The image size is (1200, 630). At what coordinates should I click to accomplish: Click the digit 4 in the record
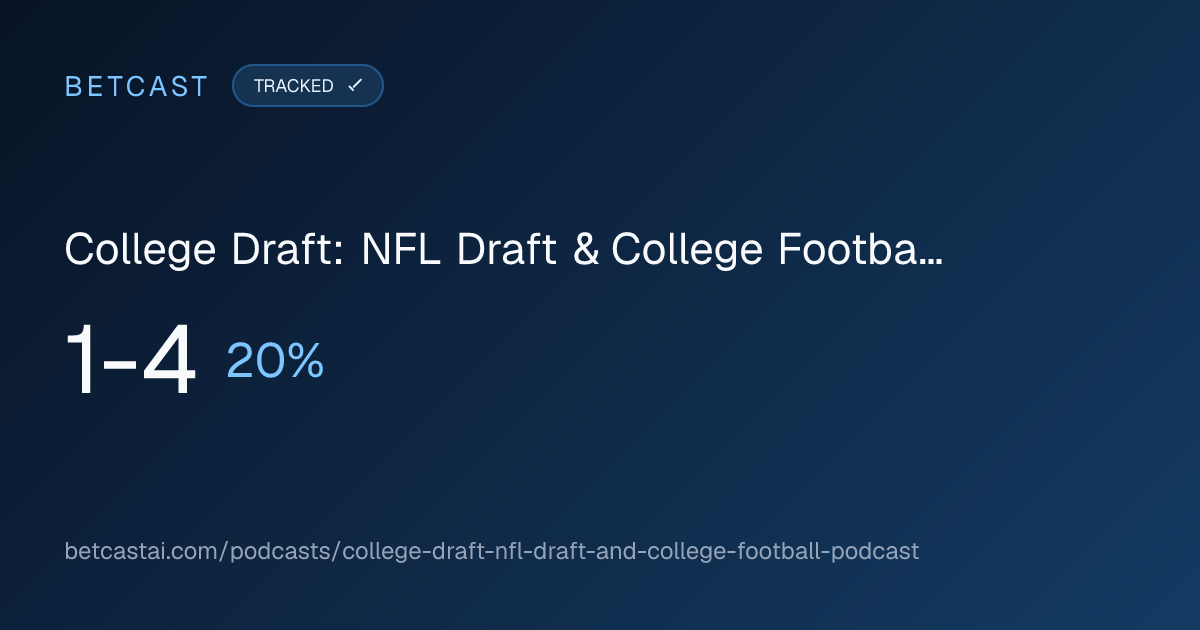(169, 361)
